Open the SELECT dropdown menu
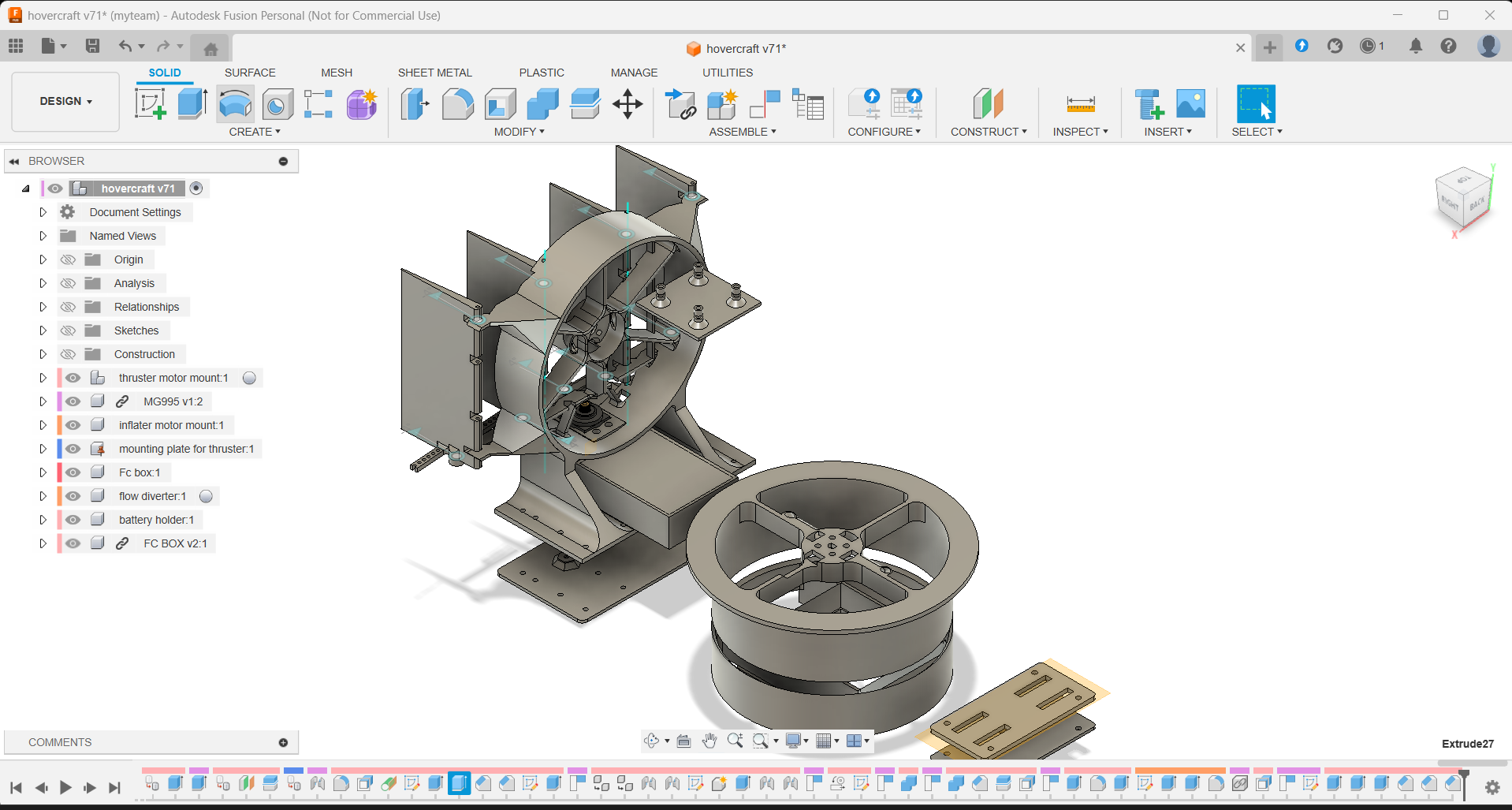Image resolution: width=1512 pixels, height=810 pixels. click(1256, 132)
